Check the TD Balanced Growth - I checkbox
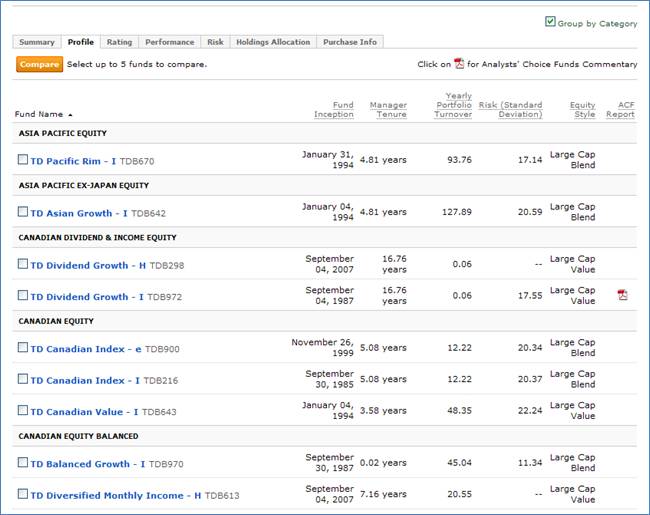Screen dimensions: 650x515 click(x=23, y=462)
